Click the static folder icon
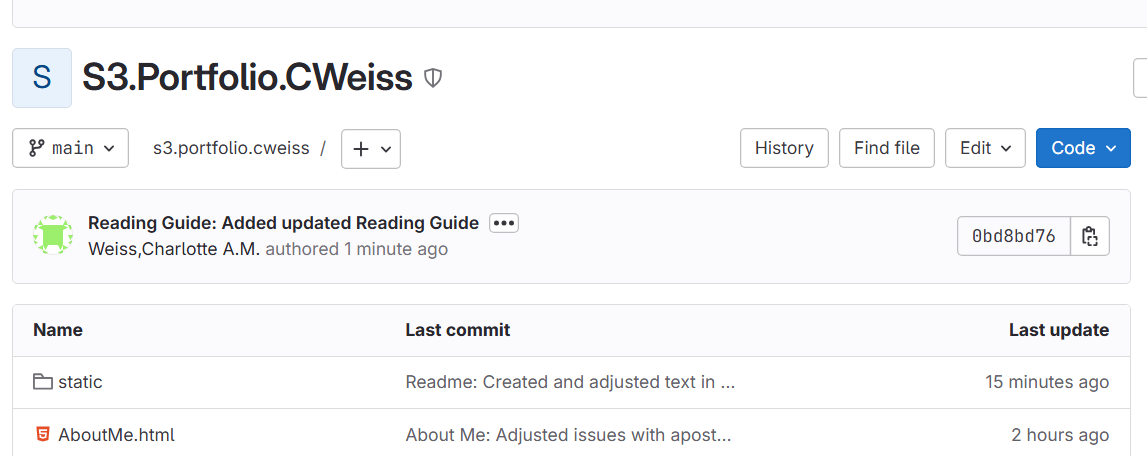 42,382
